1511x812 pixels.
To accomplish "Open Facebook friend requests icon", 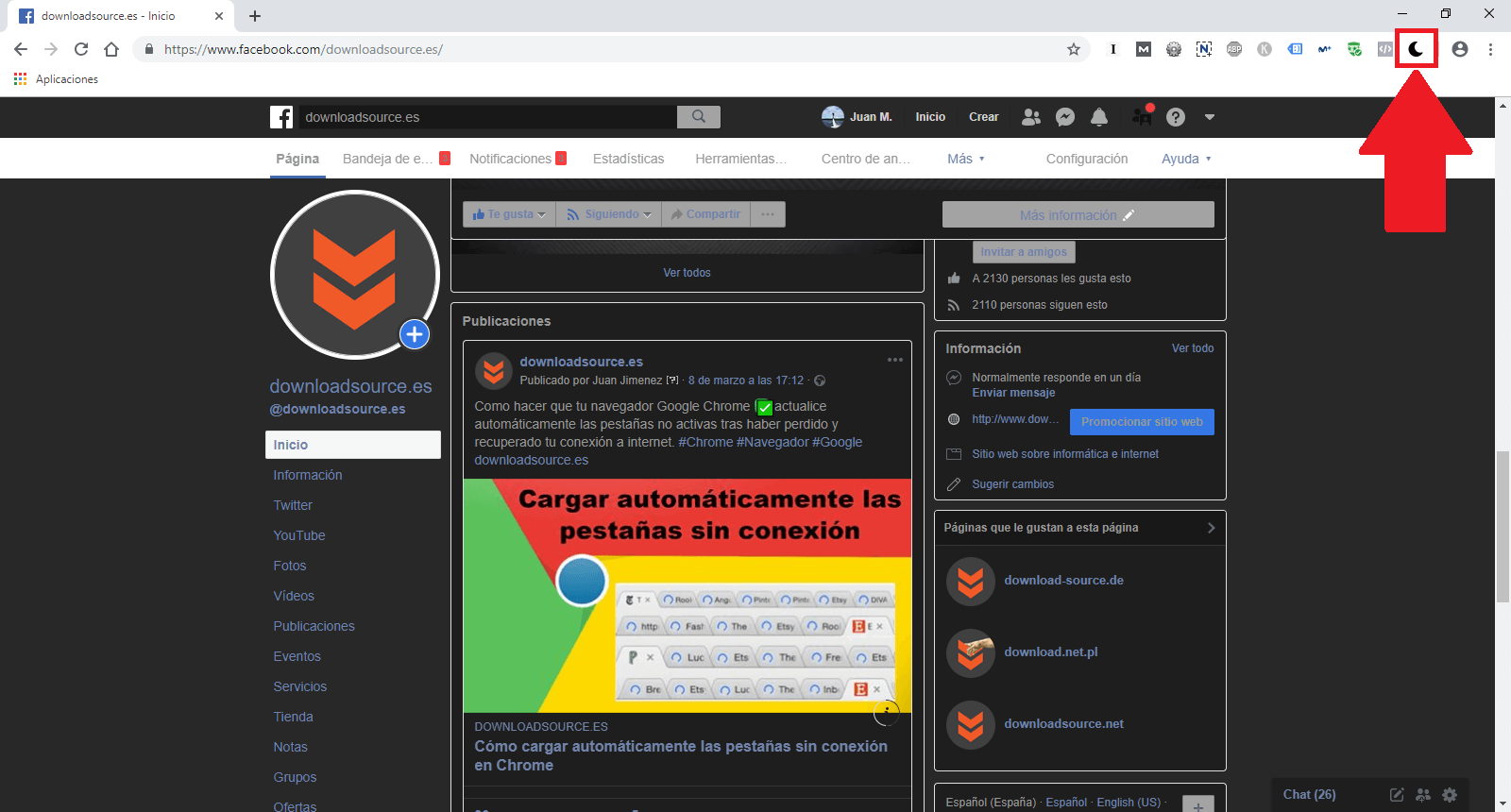I will pos(1031,117).
